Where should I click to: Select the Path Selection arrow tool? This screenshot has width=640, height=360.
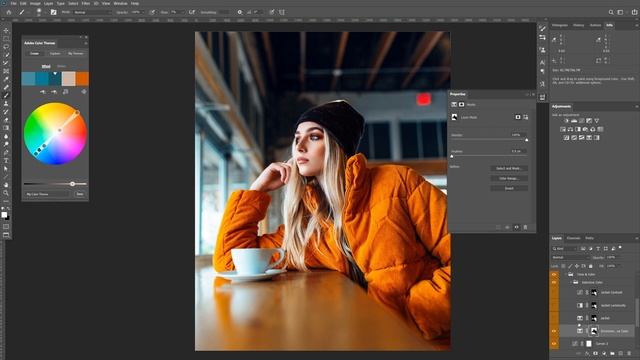(x=6, y=169)
